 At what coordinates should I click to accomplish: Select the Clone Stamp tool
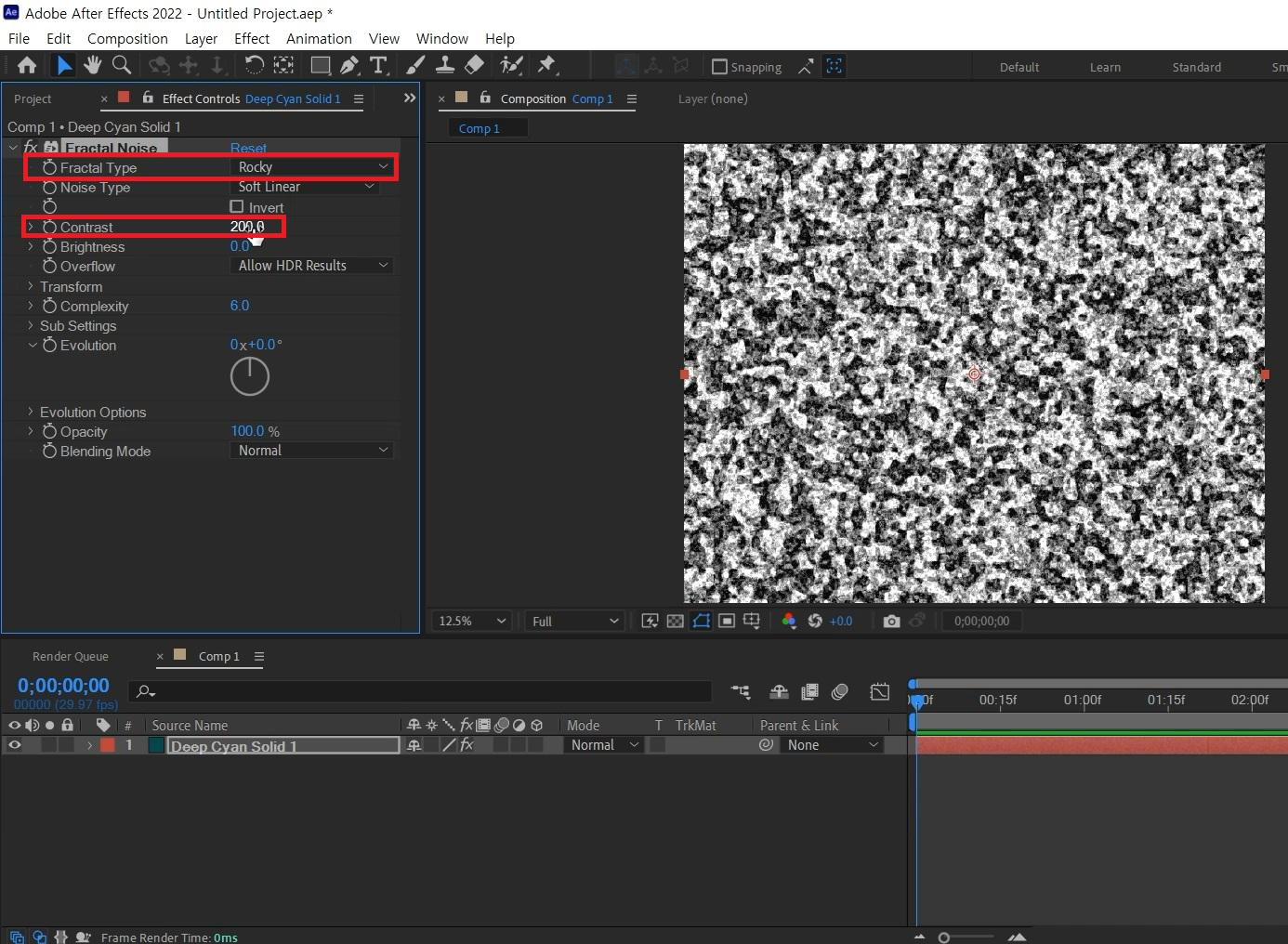[x=445, y=65]
